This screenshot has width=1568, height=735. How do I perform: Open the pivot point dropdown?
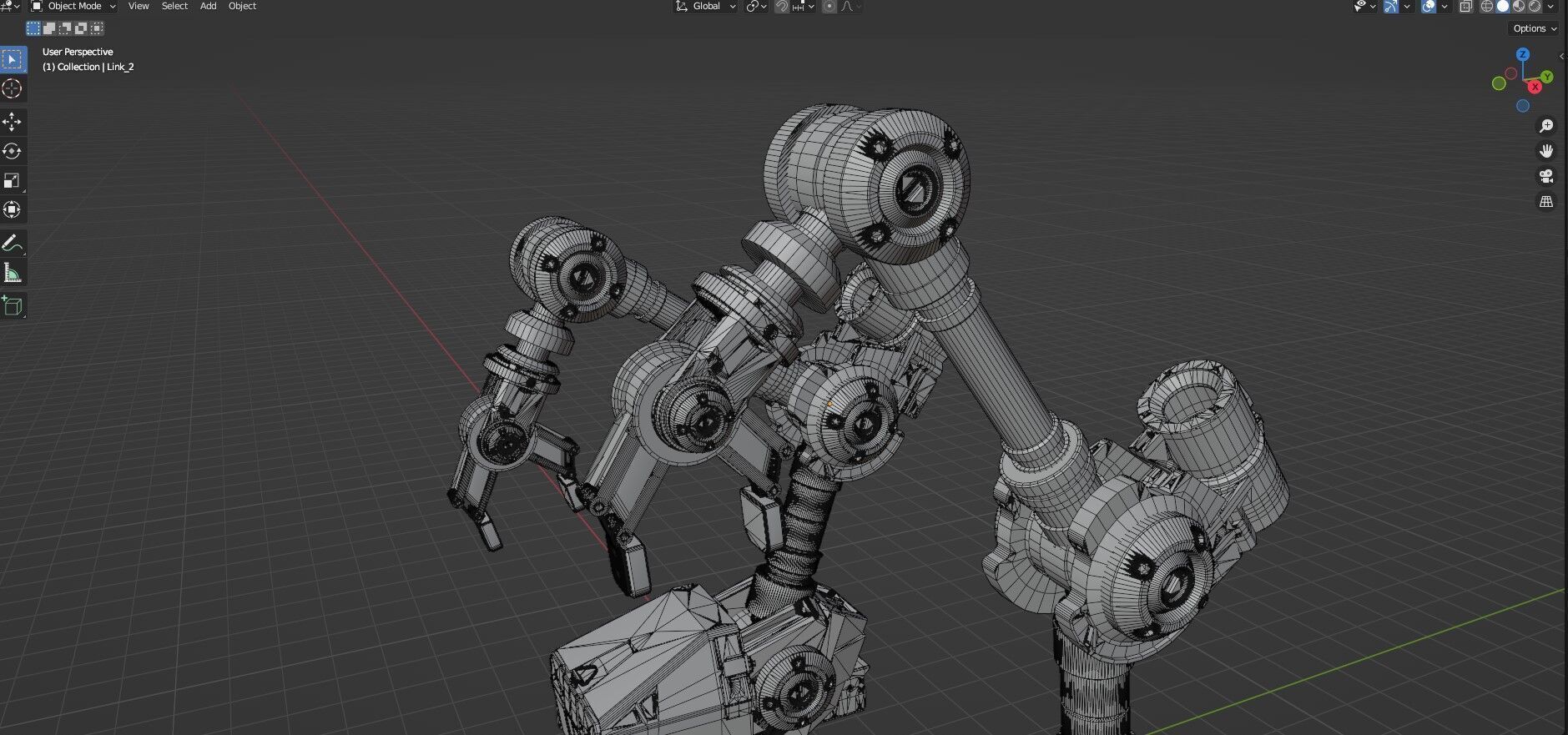coord(756,6)
